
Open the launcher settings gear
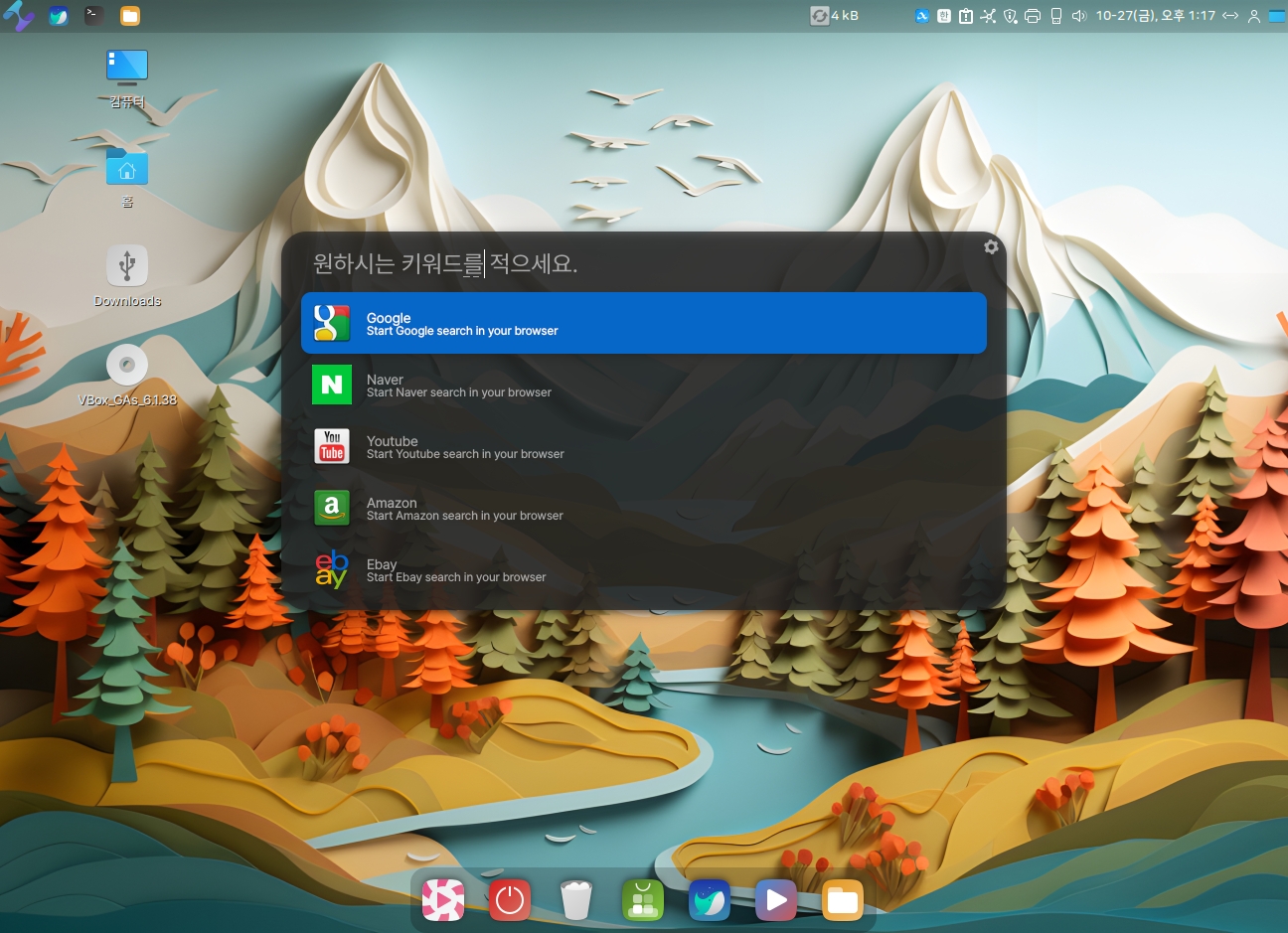click(991, 246)
